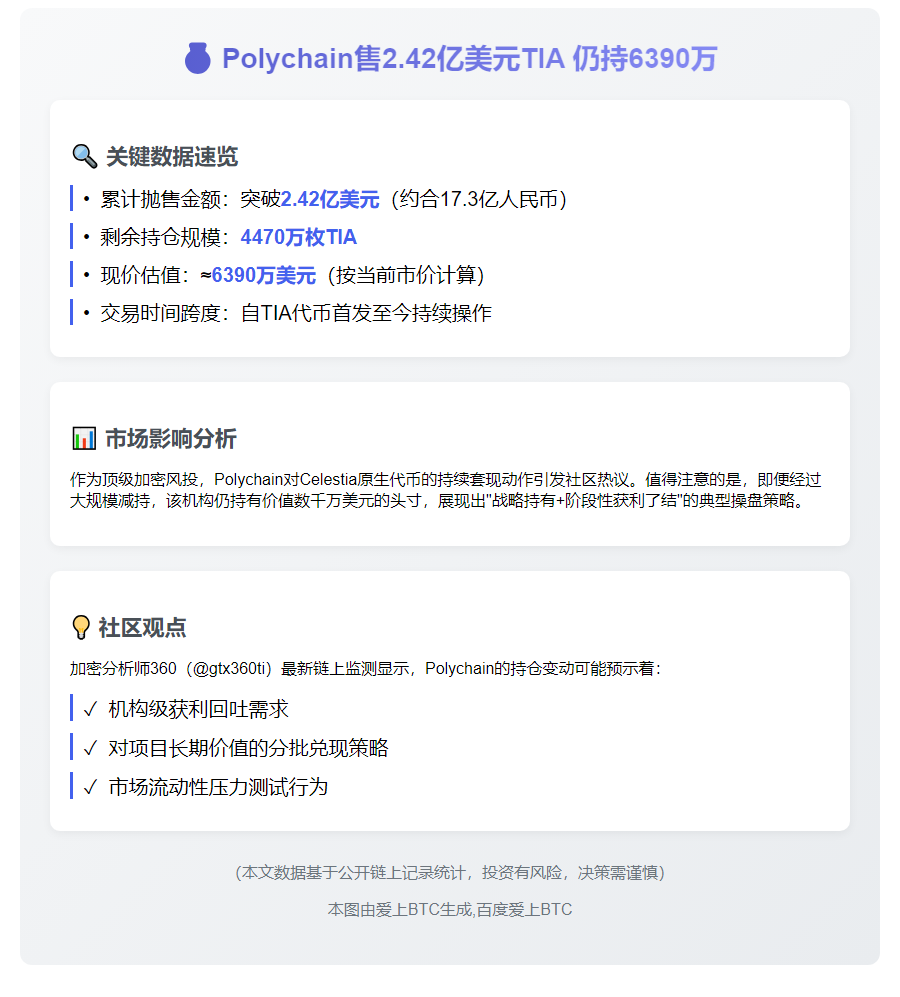This screenshot has width=900, height=997.
Task: Click the magnifying glass icon beside 关键数据速览
Action: click(84, 156)
